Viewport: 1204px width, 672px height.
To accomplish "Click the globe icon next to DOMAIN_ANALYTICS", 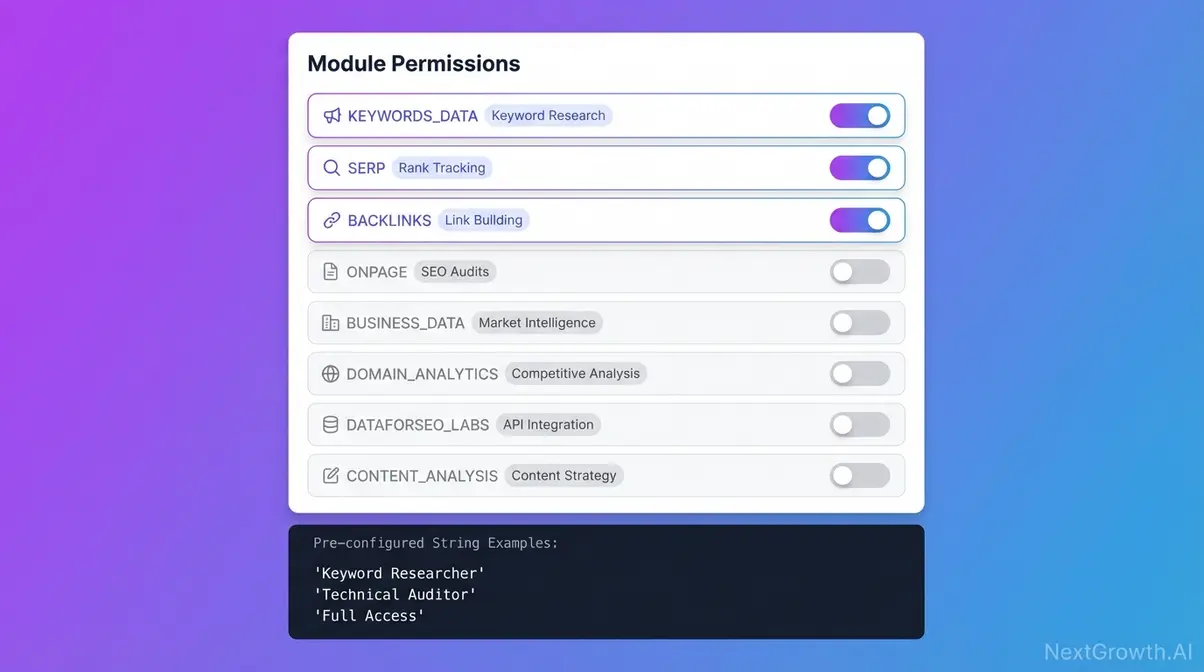I will (x=331, y=373).
